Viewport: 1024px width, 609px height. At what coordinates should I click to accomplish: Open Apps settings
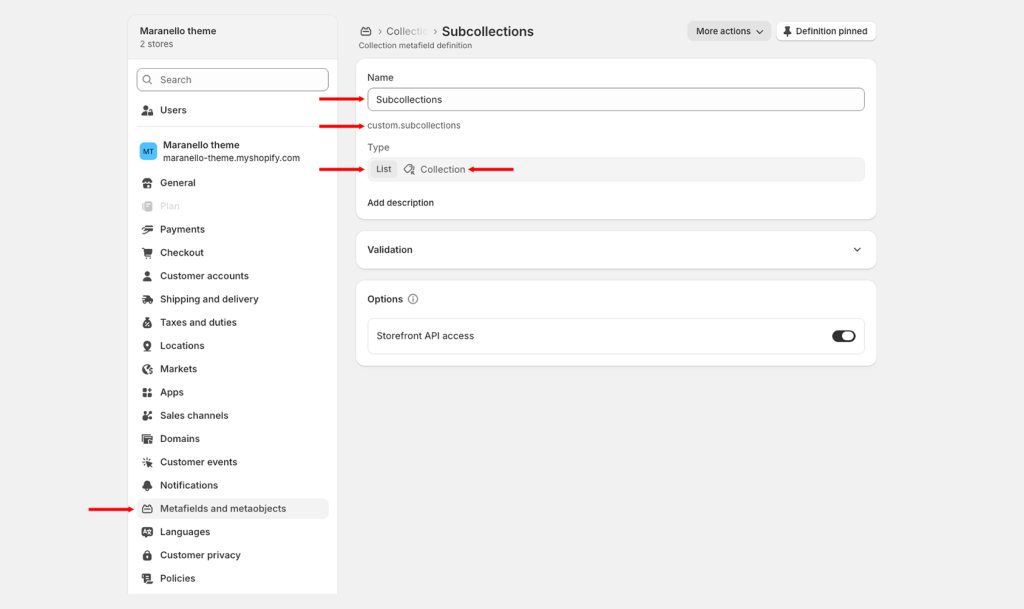coord(232,392)
